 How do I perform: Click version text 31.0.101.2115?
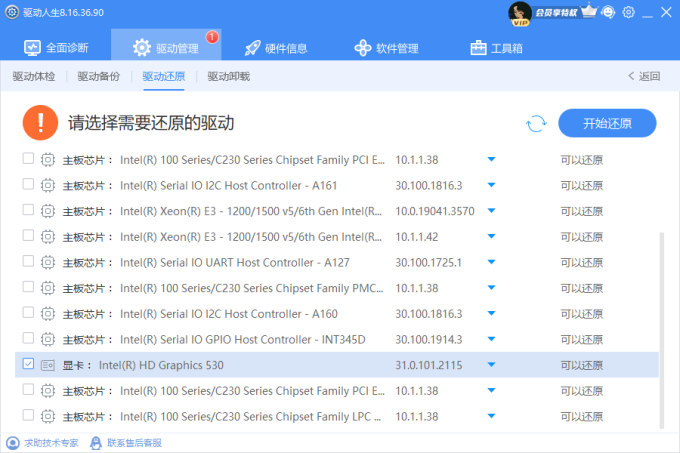(428, 365)
